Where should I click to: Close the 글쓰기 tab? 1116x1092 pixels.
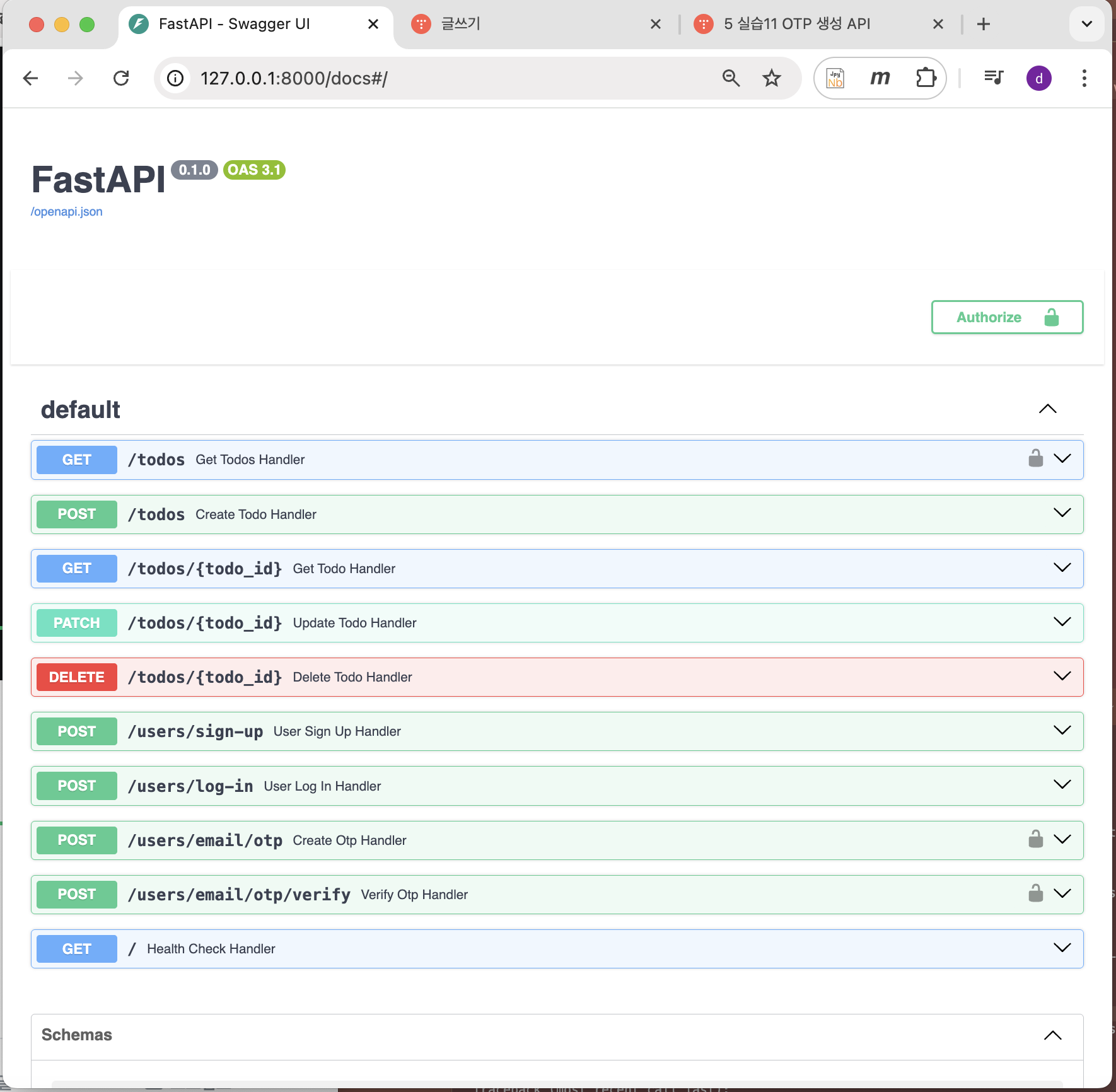coord(656,24)
